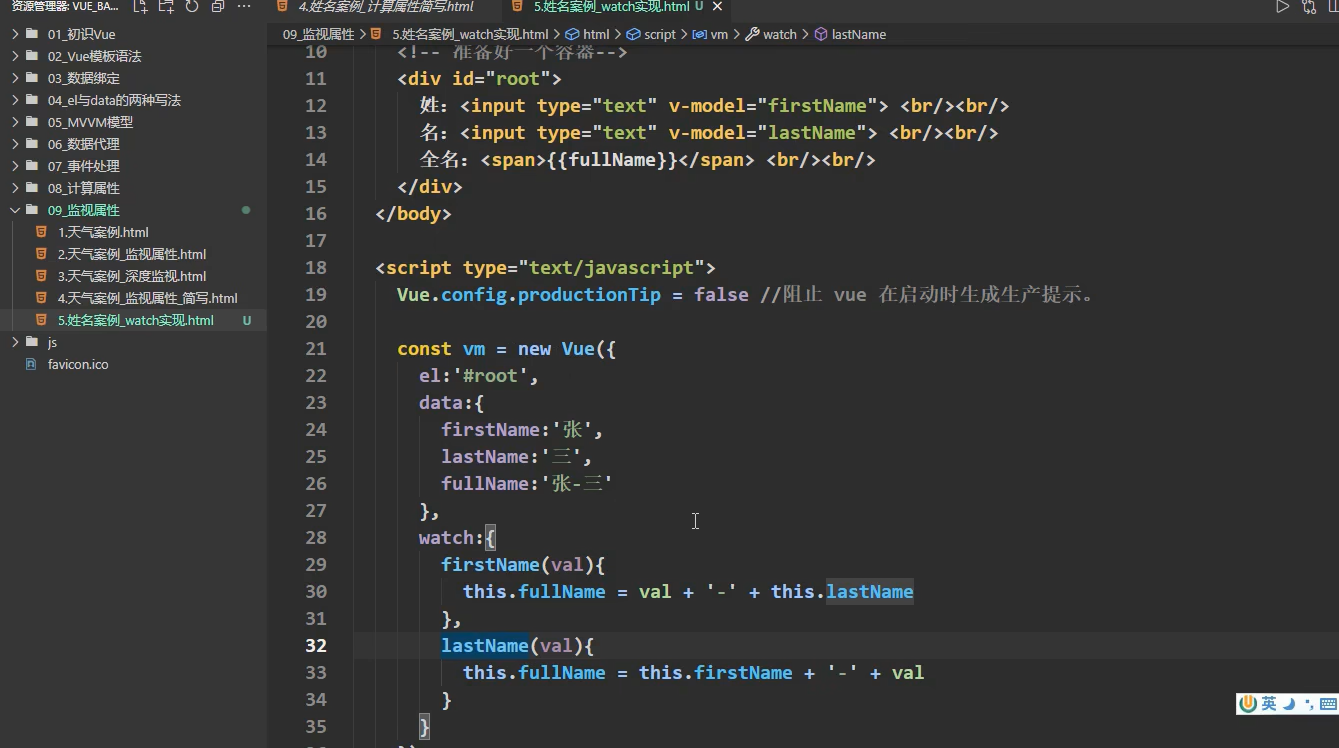Viewport: 1339px width, 748px height.
Task: Click fullName:'张-三' on line 26
Action: coord(527,483)
